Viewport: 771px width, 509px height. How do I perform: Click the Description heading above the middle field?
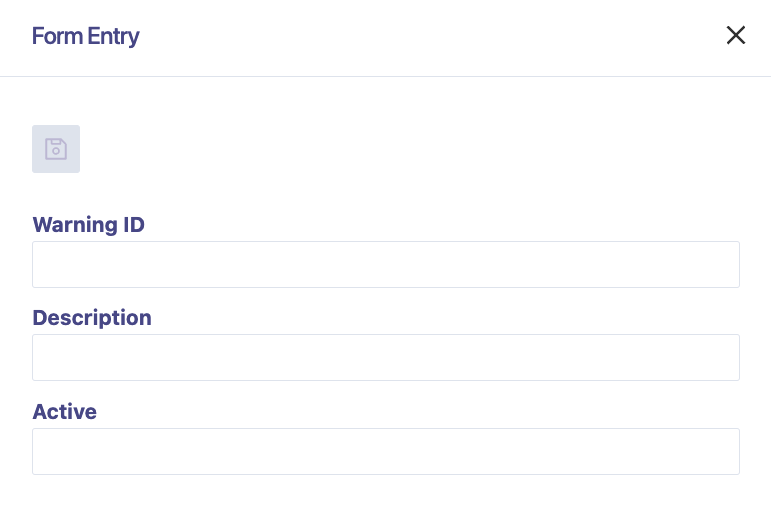(92, 318)
